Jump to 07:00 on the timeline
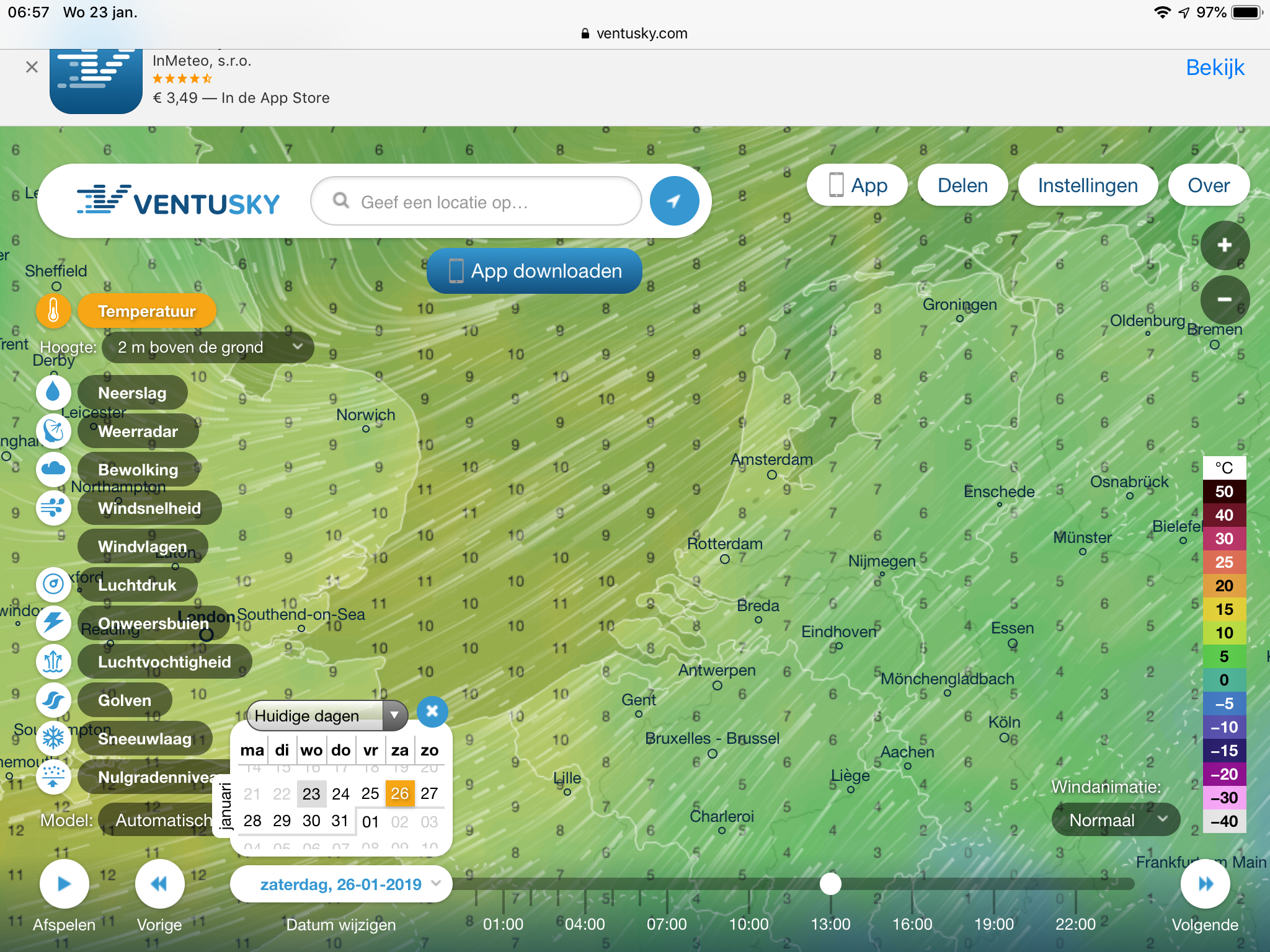 point(667,924)
